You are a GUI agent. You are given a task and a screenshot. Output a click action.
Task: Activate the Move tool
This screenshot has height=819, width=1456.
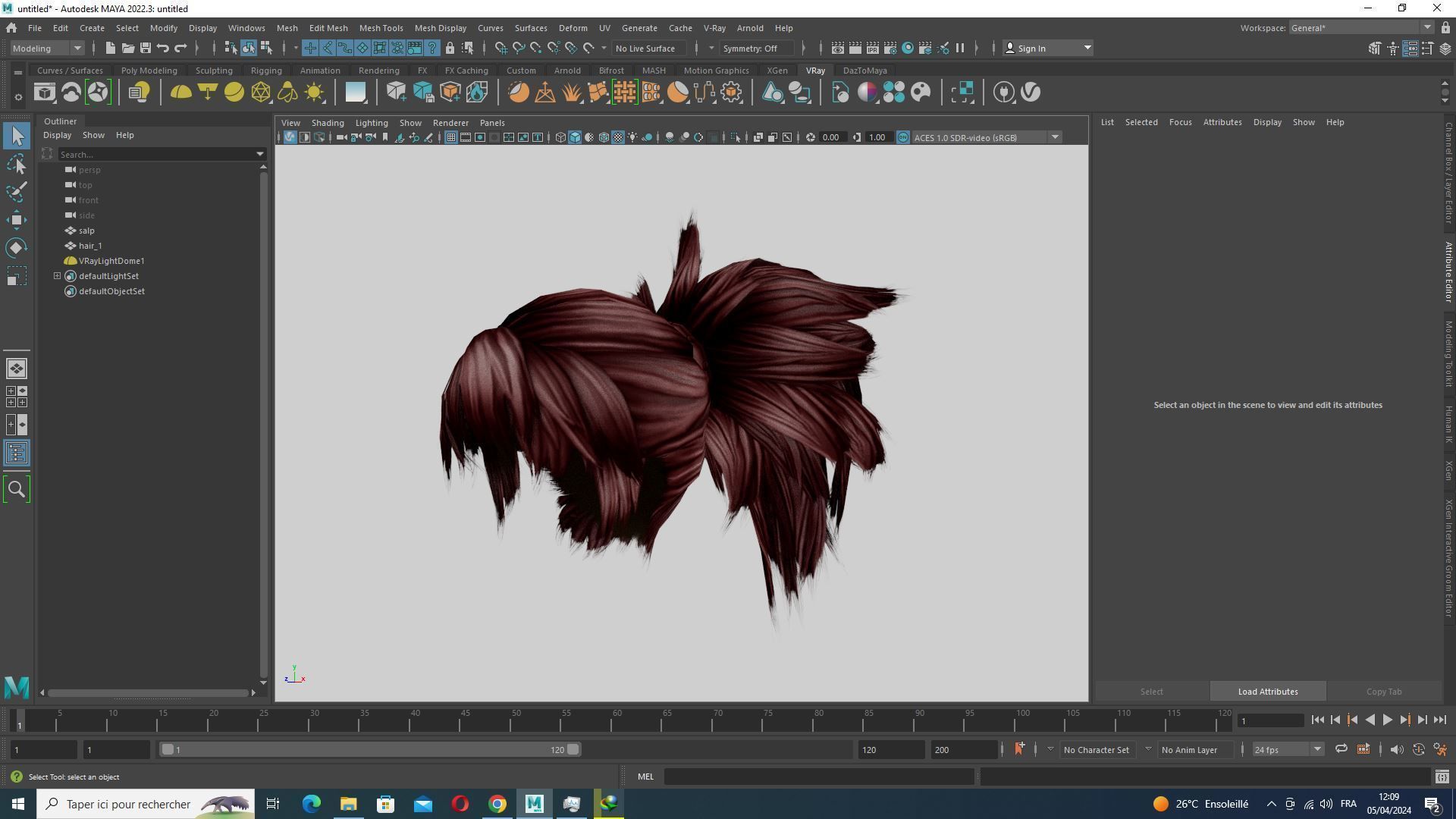(17, 220)
